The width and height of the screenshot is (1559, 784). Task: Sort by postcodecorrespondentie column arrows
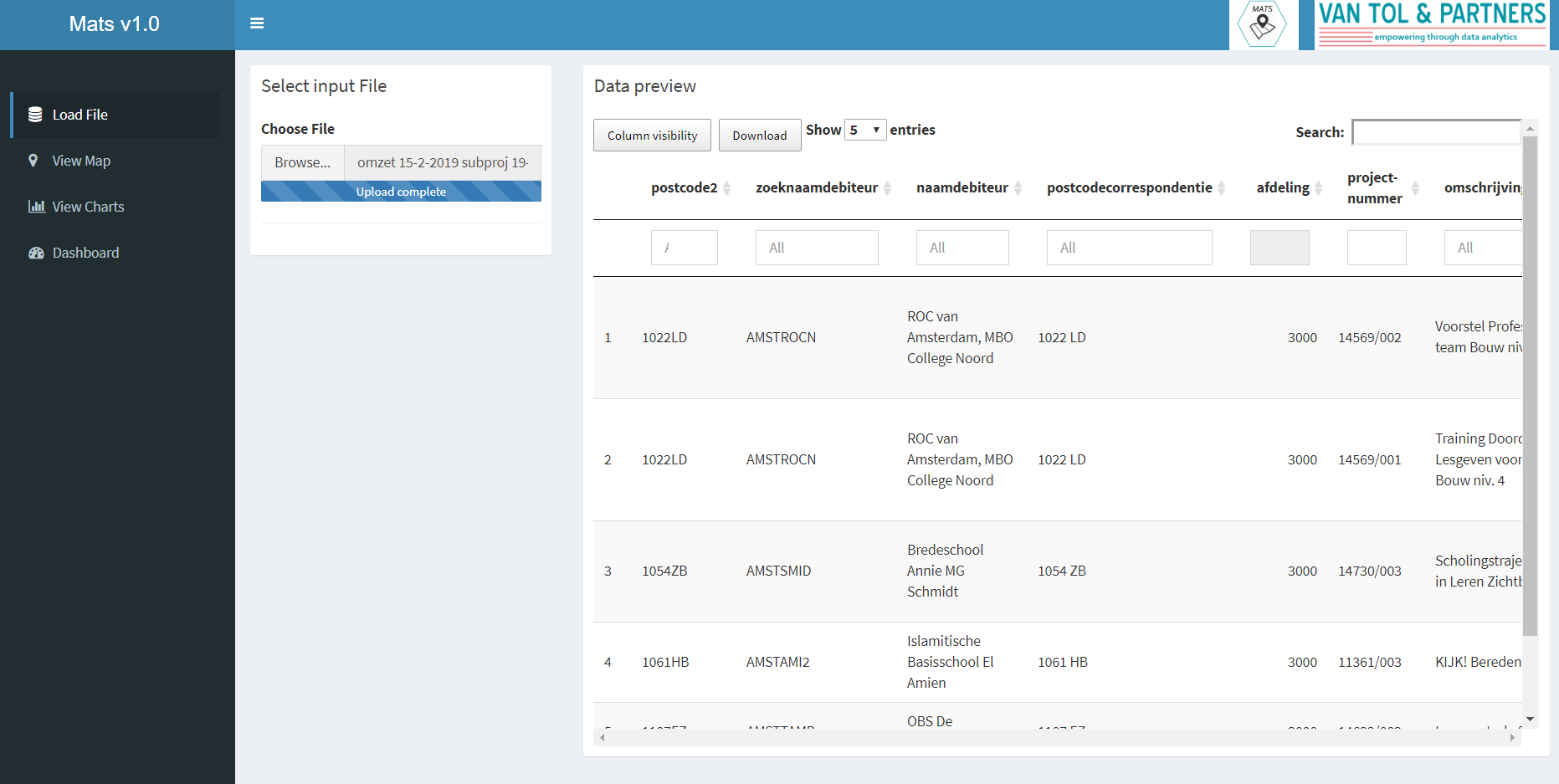tap(1222, 188)
